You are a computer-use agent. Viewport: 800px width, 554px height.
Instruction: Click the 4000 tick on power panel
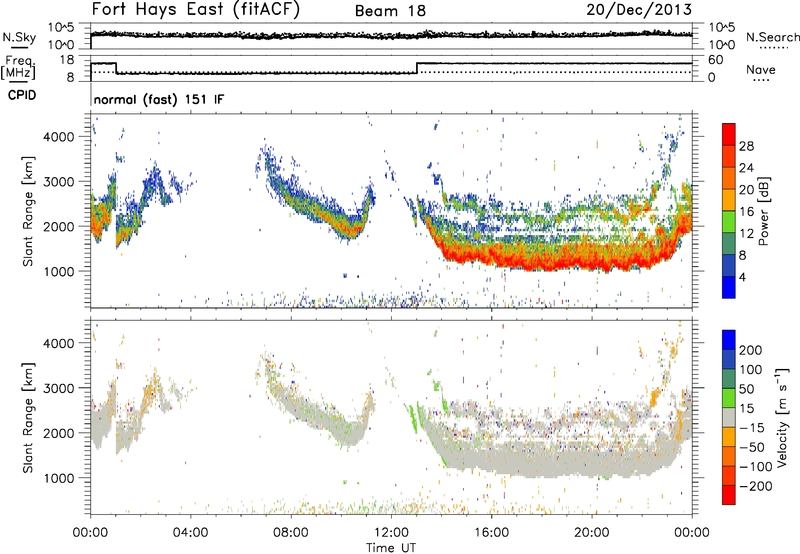[58, 137]
